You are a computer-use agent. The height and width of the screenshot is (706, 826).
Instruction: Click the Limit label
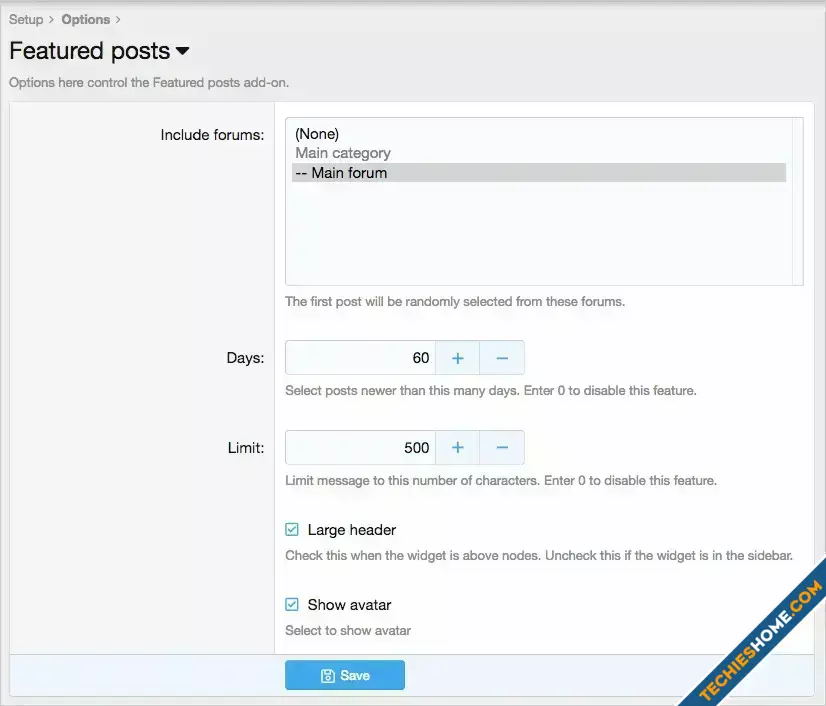[x=246, y=448]
